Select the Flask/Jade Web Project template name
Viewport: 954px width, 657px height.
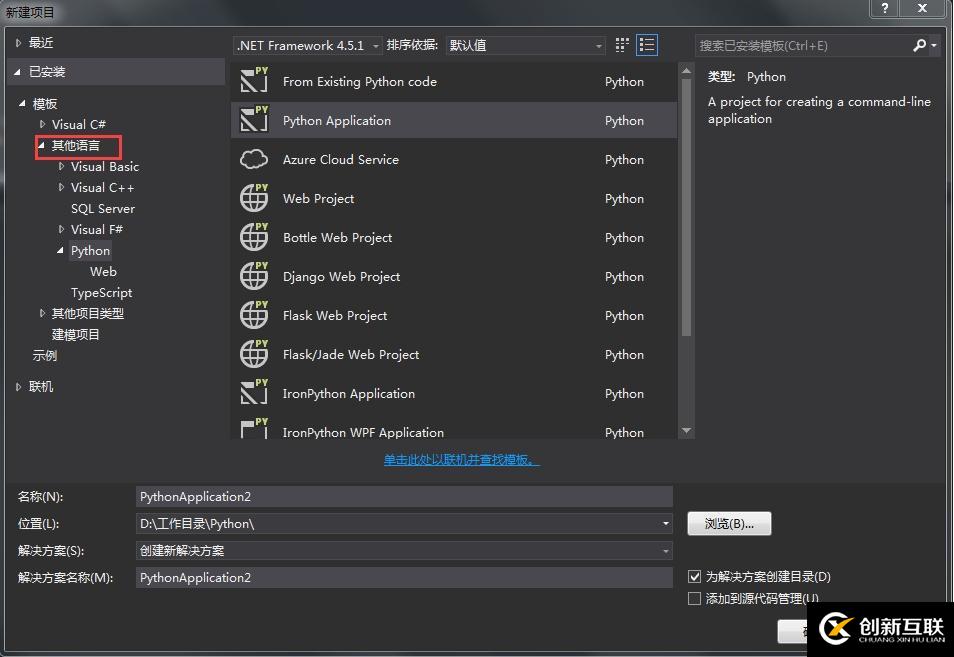351,354
